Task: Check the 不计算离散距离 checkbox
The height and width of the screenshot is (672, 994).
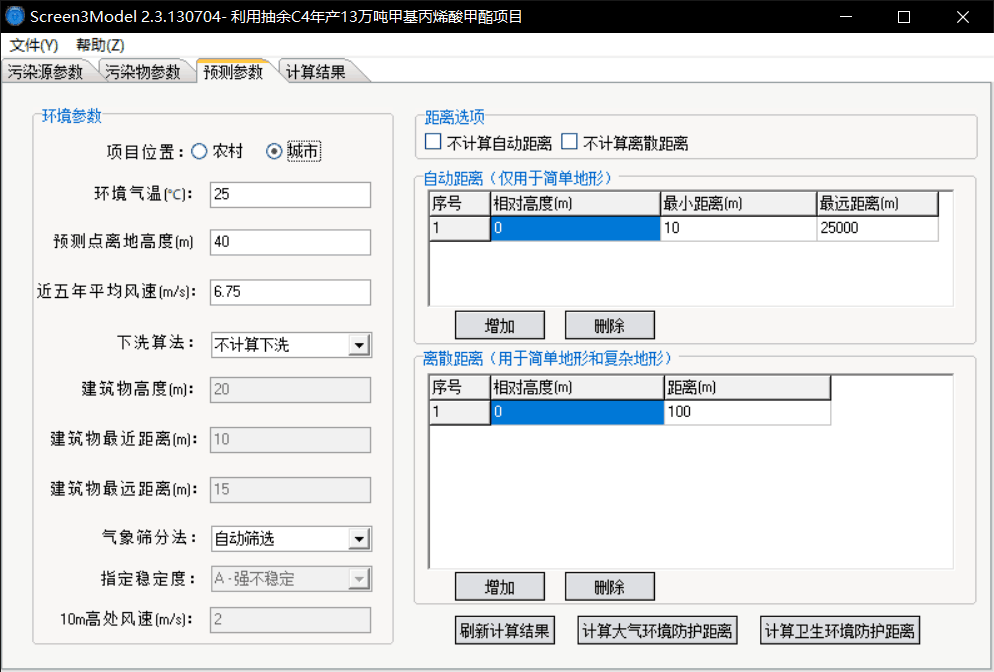Action: coord(625,143)
